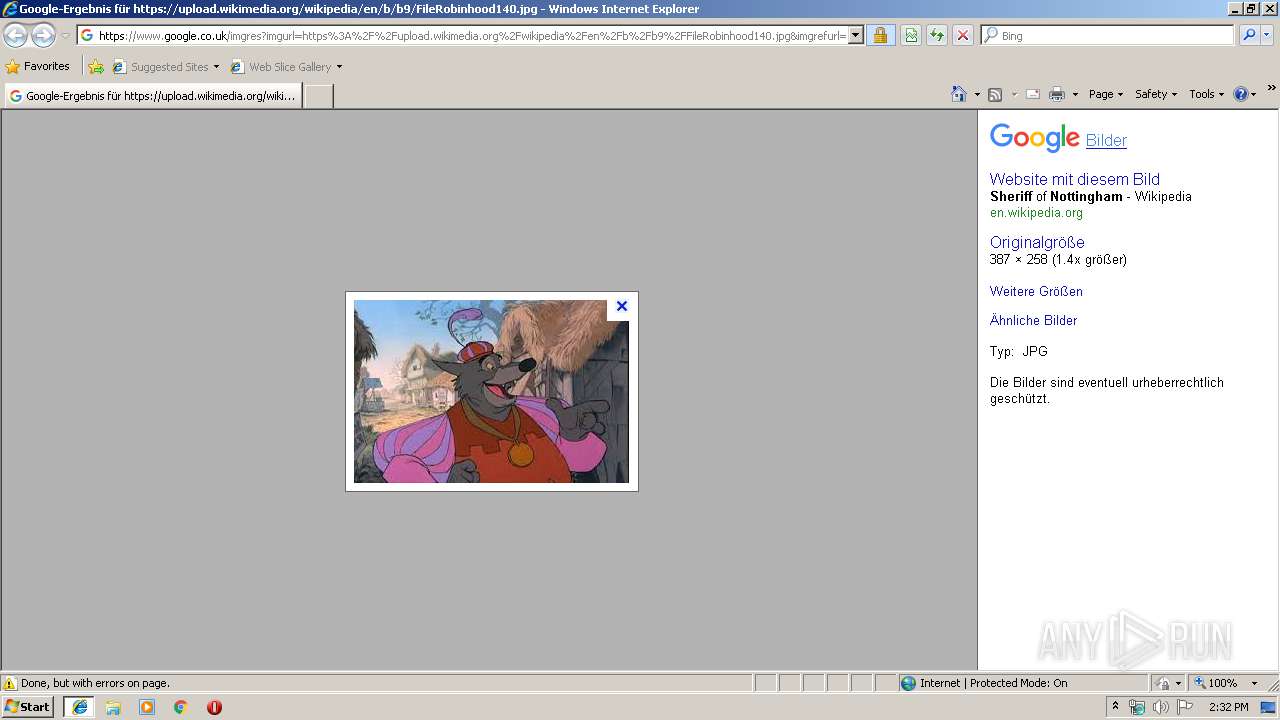
Task: Open the 'Originalgröße' image link
Action: pos(1037,243)
